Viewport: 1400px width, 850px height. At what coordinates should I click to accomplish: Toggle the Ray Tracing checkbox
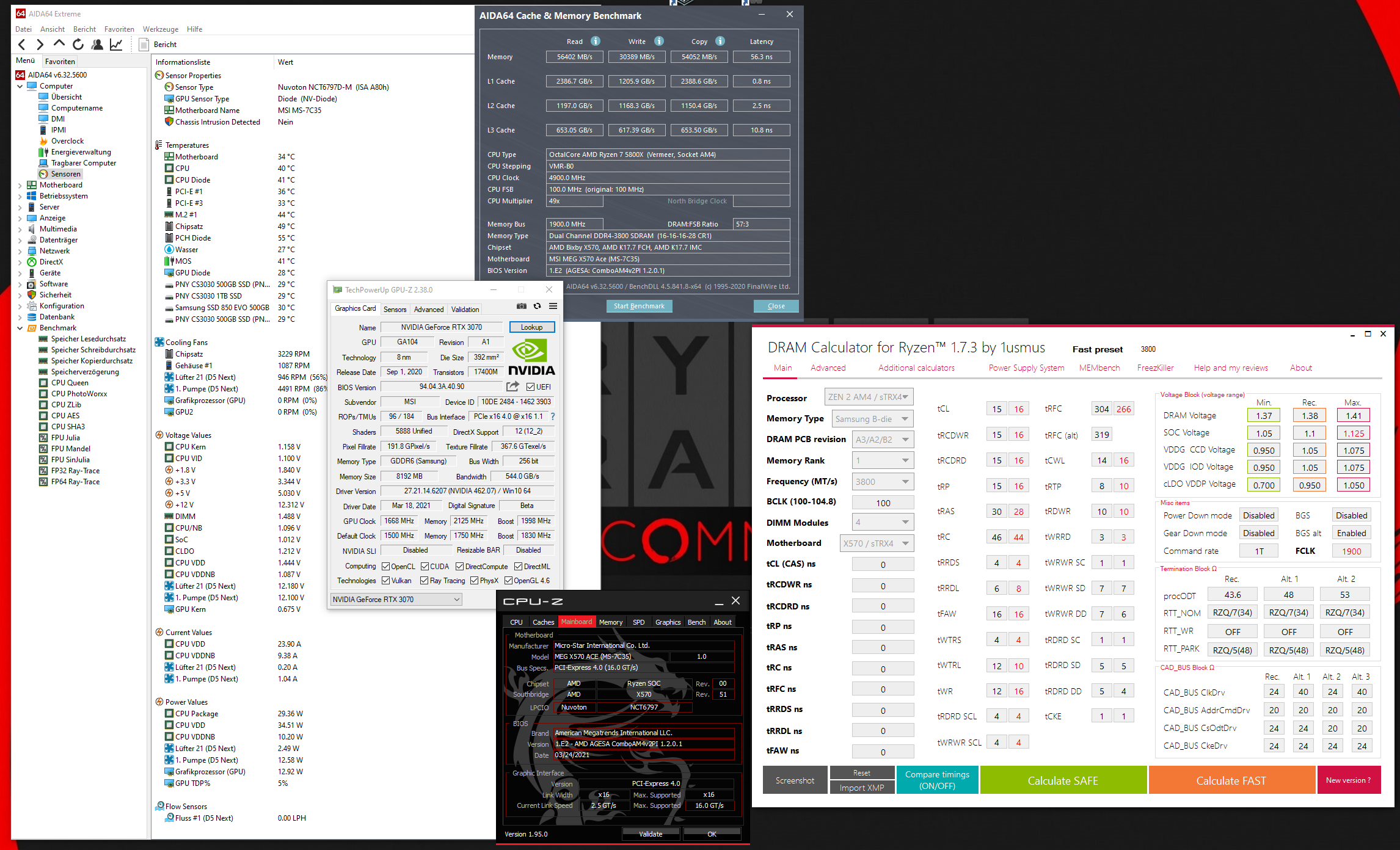[x=425, y=581]
